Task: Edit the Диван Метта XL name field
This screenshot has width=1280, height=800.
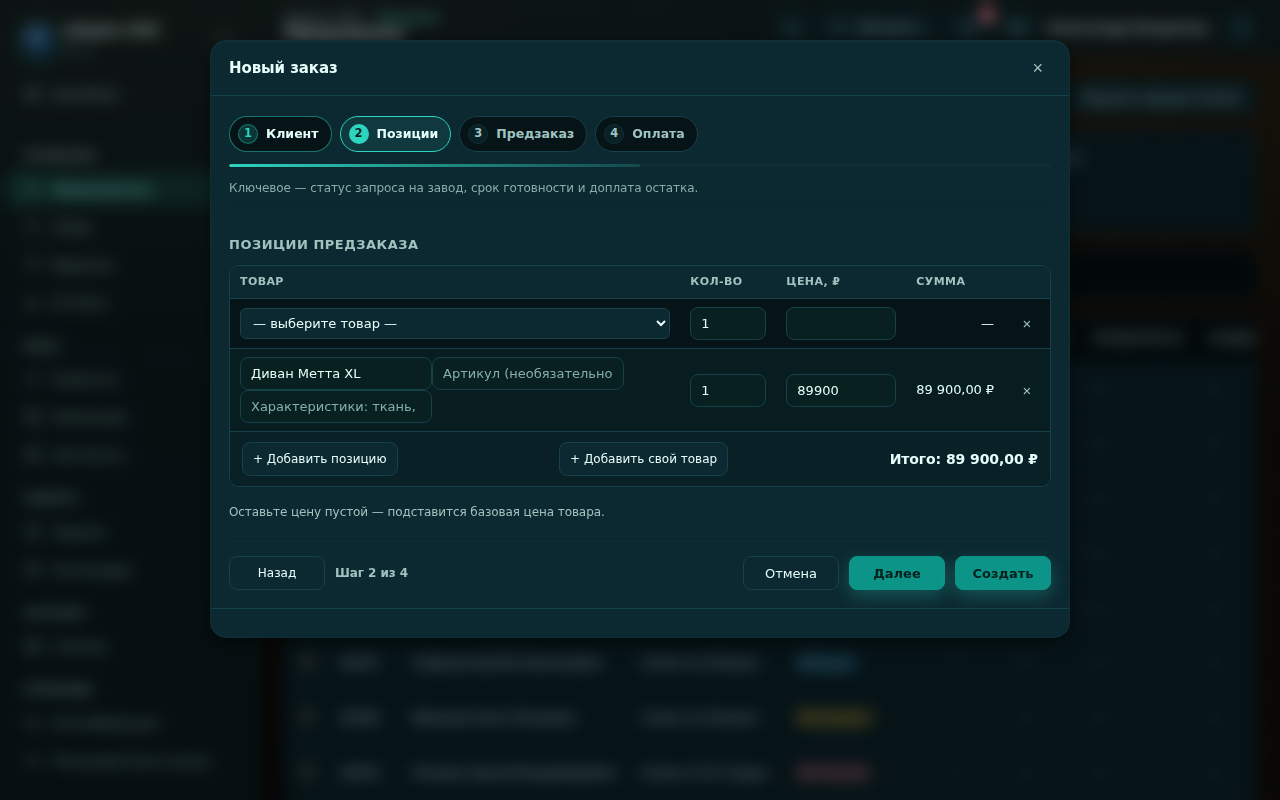Action: click(336, 374)
